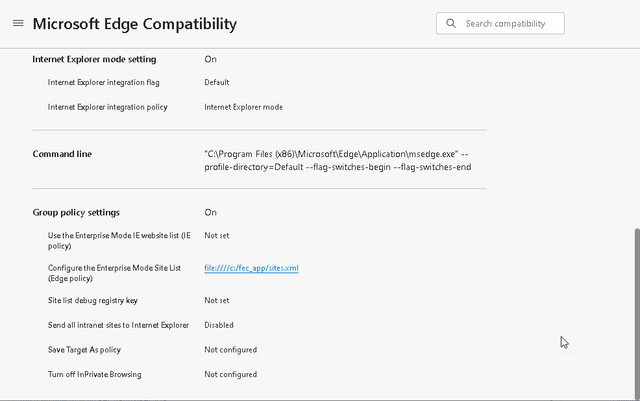Screen dimensions: 640x401
Task: Click Not configured beside Save Target As policy
Action: (231, 350)
